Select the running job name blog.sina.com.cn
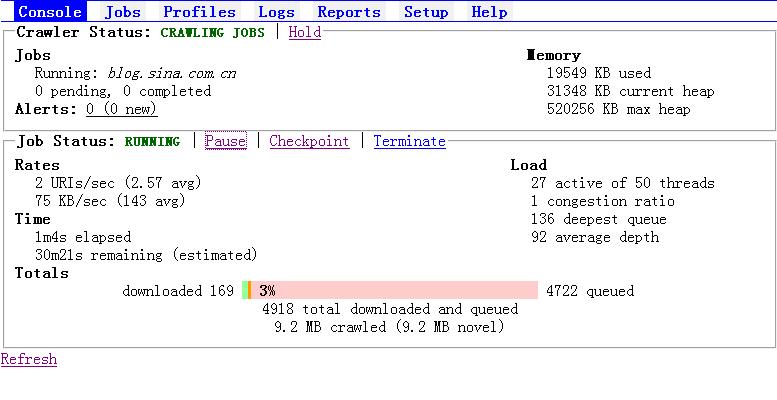Screen dimensions: 777x400 pyautogui.click(x=171, y=73)
